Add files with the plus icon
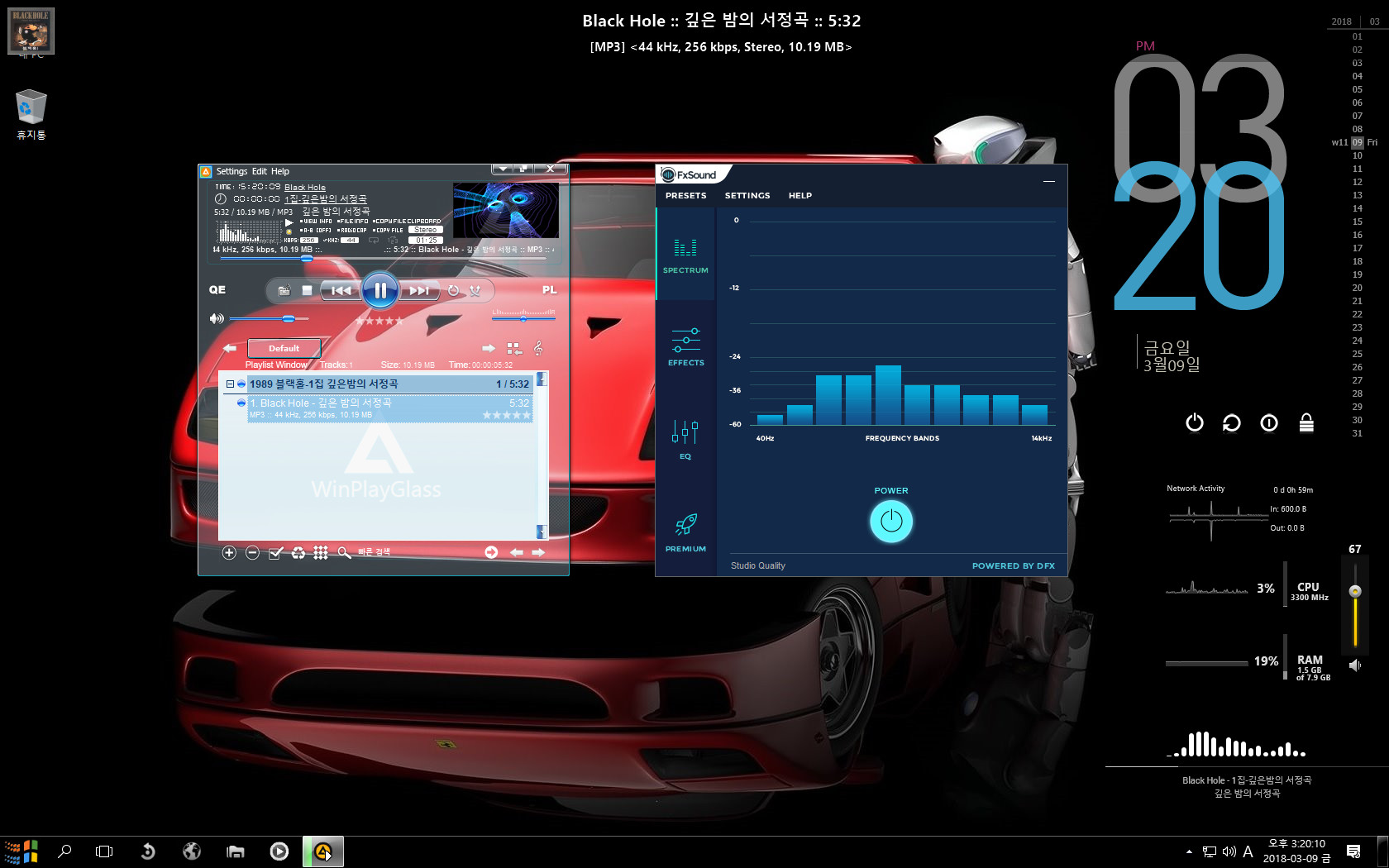Screen dimensions: 1389x868 229,552
